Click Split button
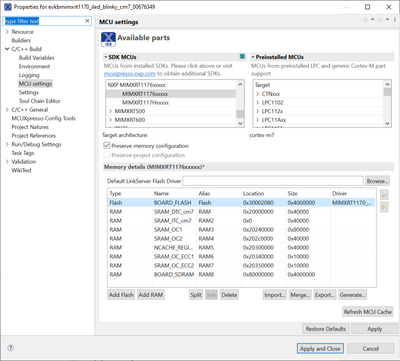This screenshot has height=361, width=400. (196, 295)
